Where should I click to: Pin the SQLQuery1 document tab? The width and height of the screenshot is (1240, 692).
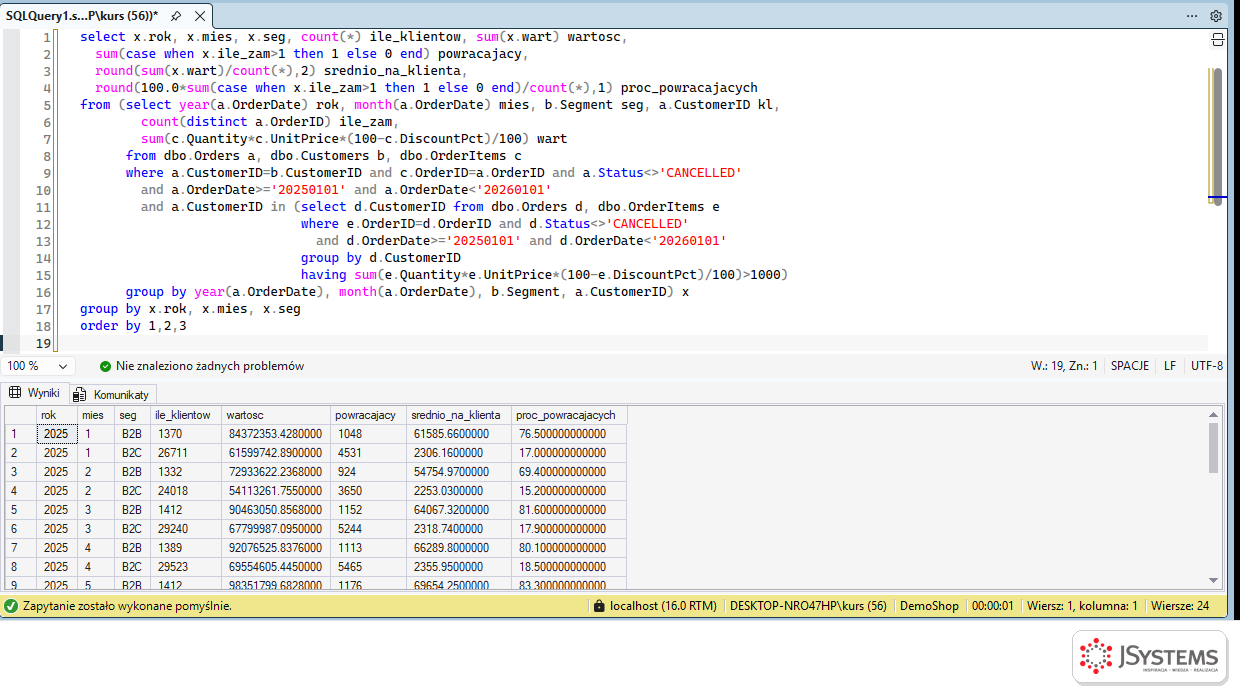176,16
